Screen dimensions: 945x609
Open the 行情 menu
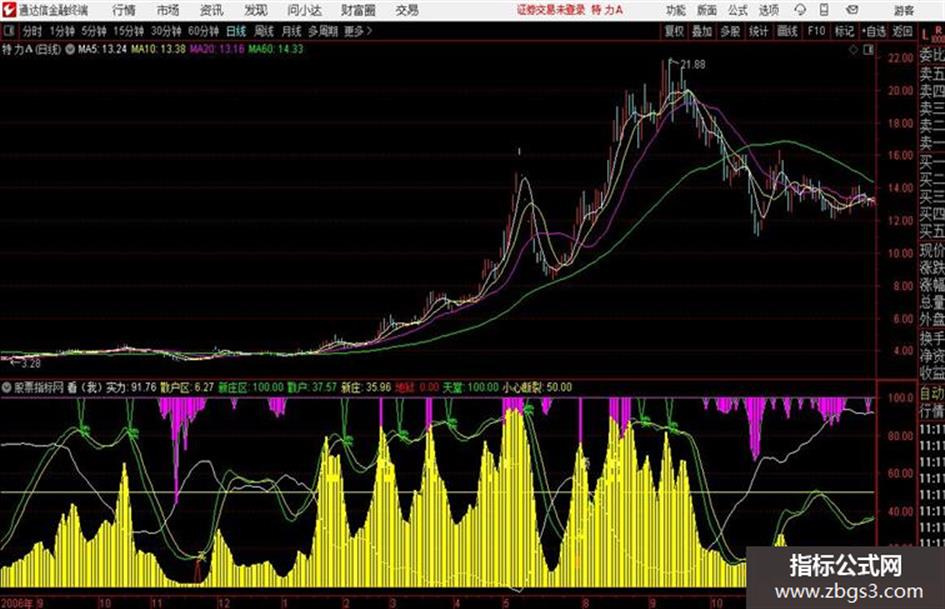tap(124, 10)
